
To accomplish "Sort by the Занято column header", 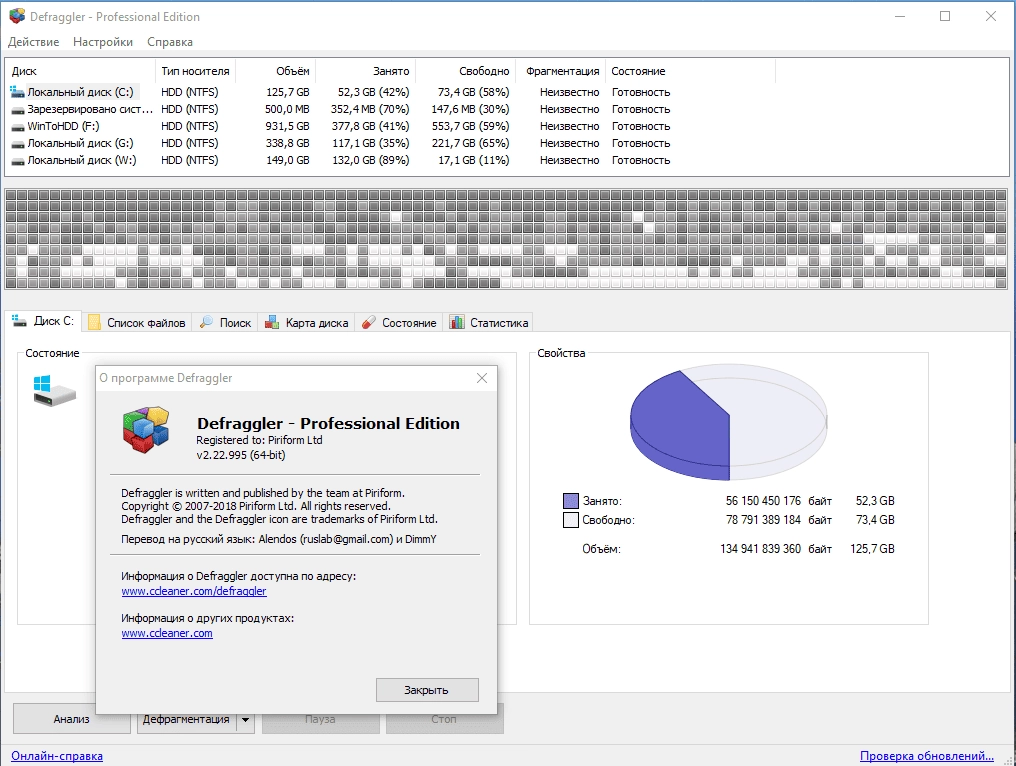I will [365, 71].
